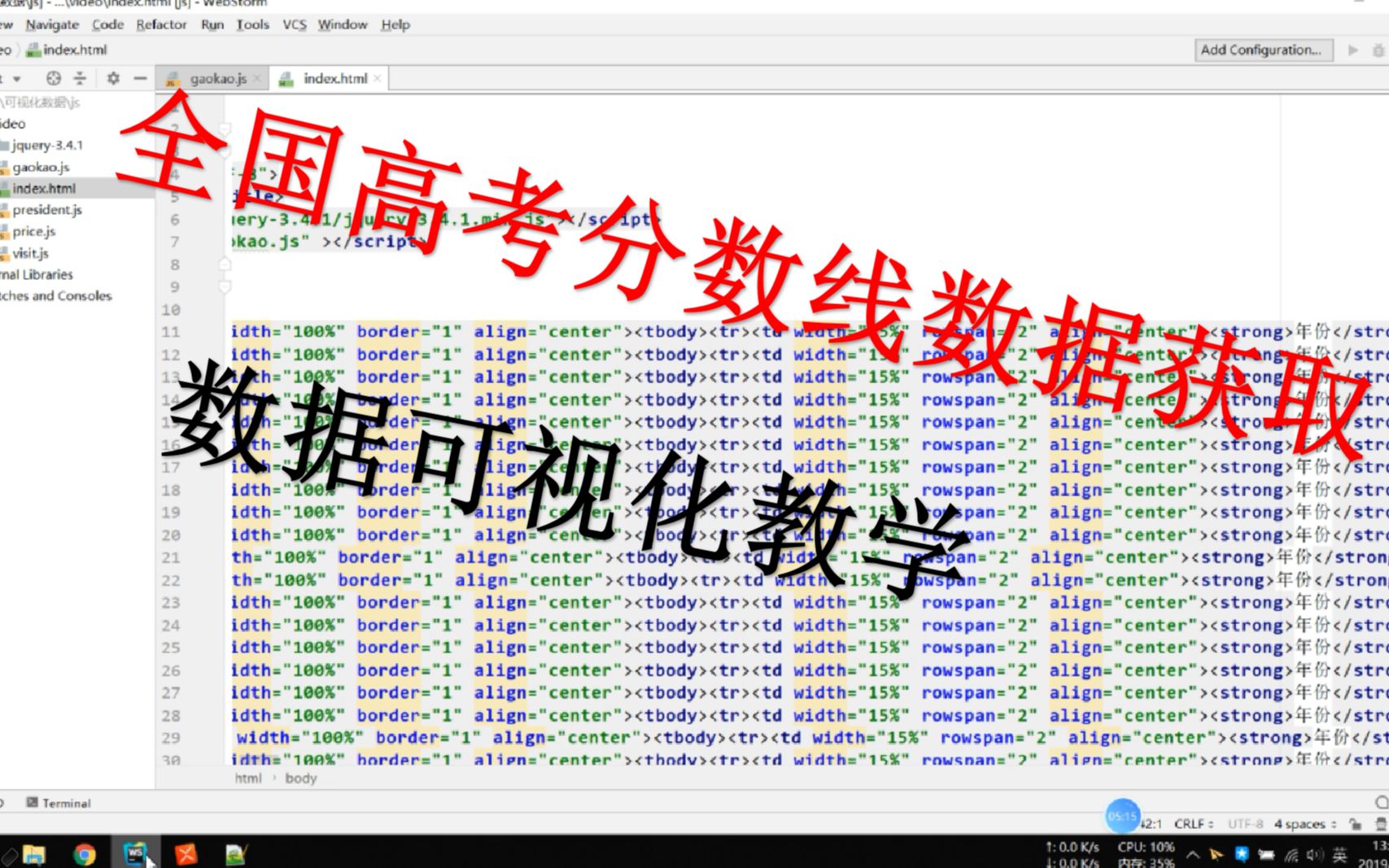The width and height of the screenshot is (1389, 868).
Task: Open the Run menu
Action: [212, 24]
